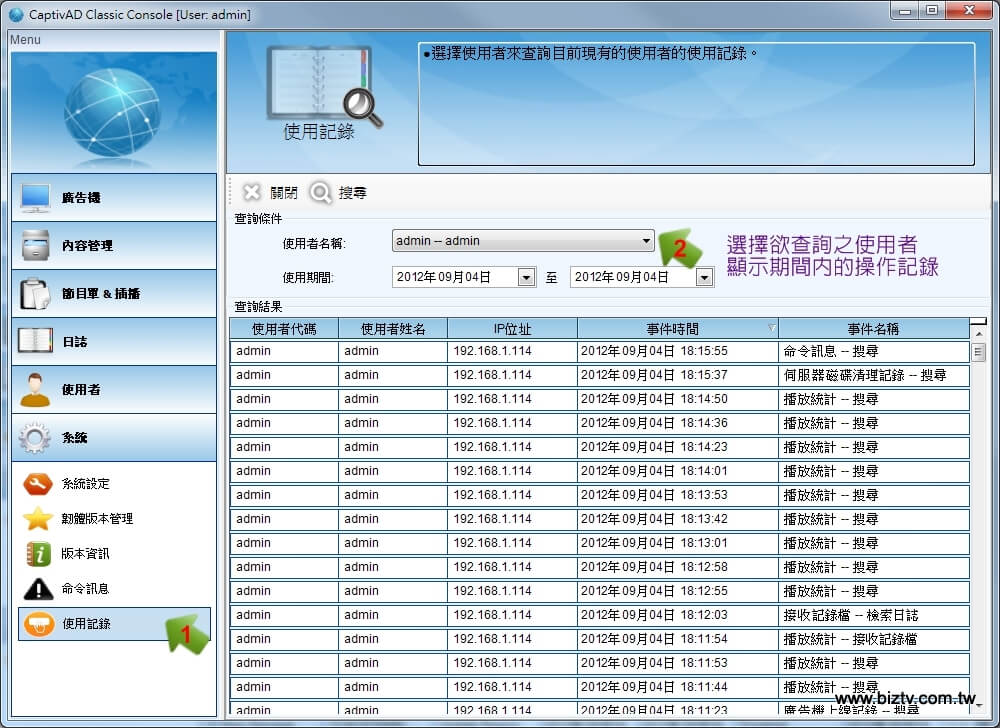Click the 廣告機 monitor icon in sidebar
Screen dimensions: 1000x728
[36, 197]
